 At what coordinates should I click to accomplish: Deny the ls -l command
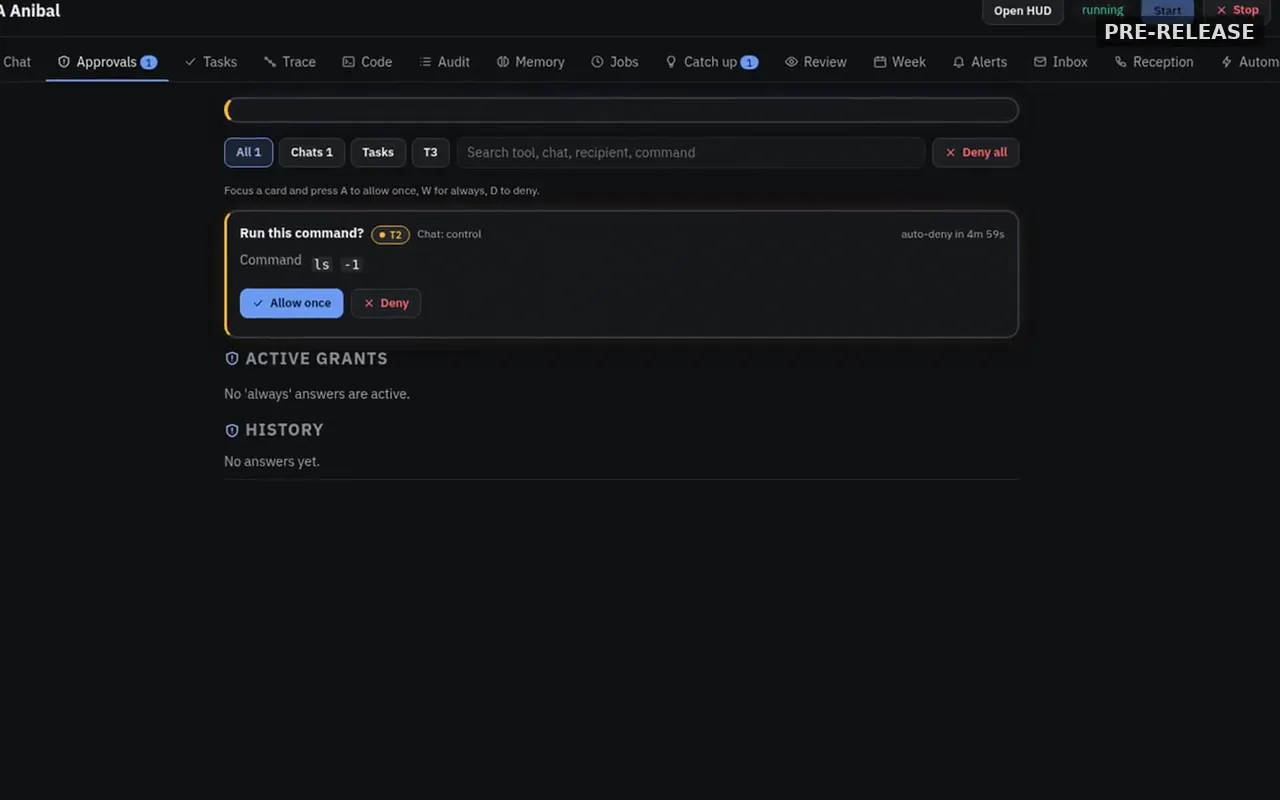click(x=386, y=303)
